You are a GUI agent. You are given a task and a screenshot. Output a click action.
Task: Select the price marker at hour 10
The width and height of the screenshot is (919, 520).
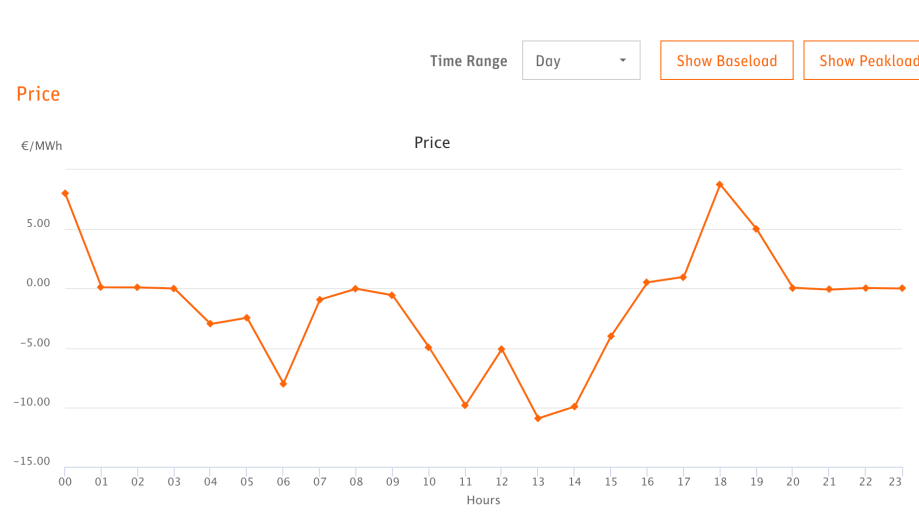click(x=429, y=347)
